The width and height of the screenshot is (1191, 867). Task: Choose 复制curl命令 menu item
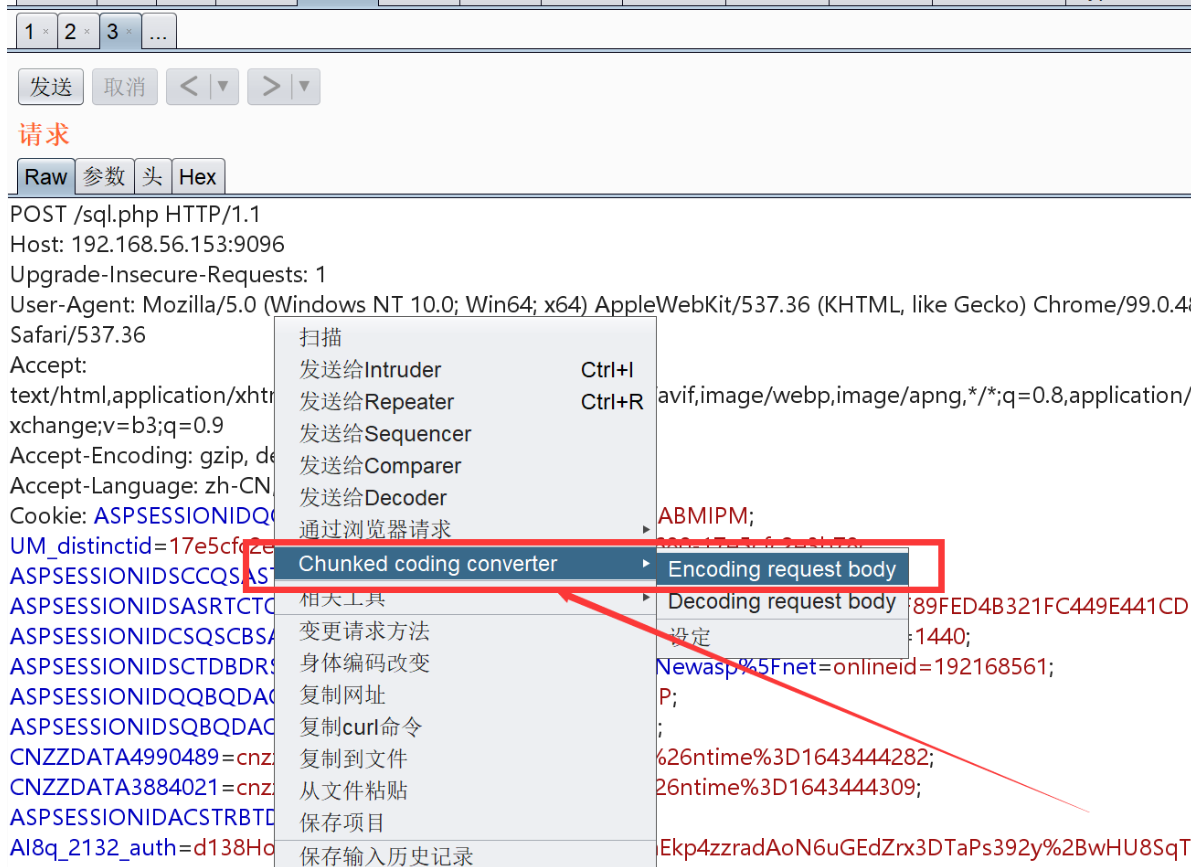tap(465, 726)
